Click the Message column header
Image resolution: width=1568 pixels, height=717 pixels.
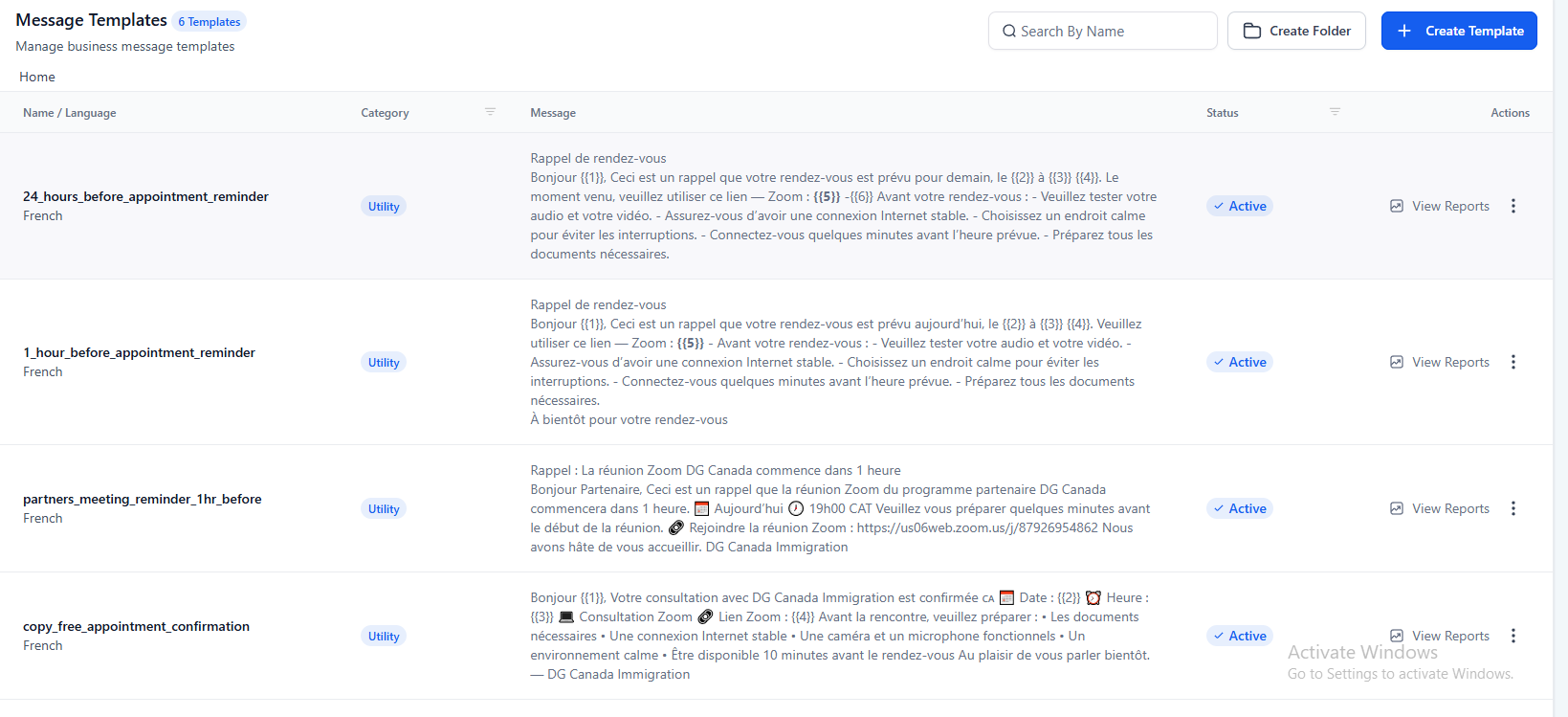point(553,113)
